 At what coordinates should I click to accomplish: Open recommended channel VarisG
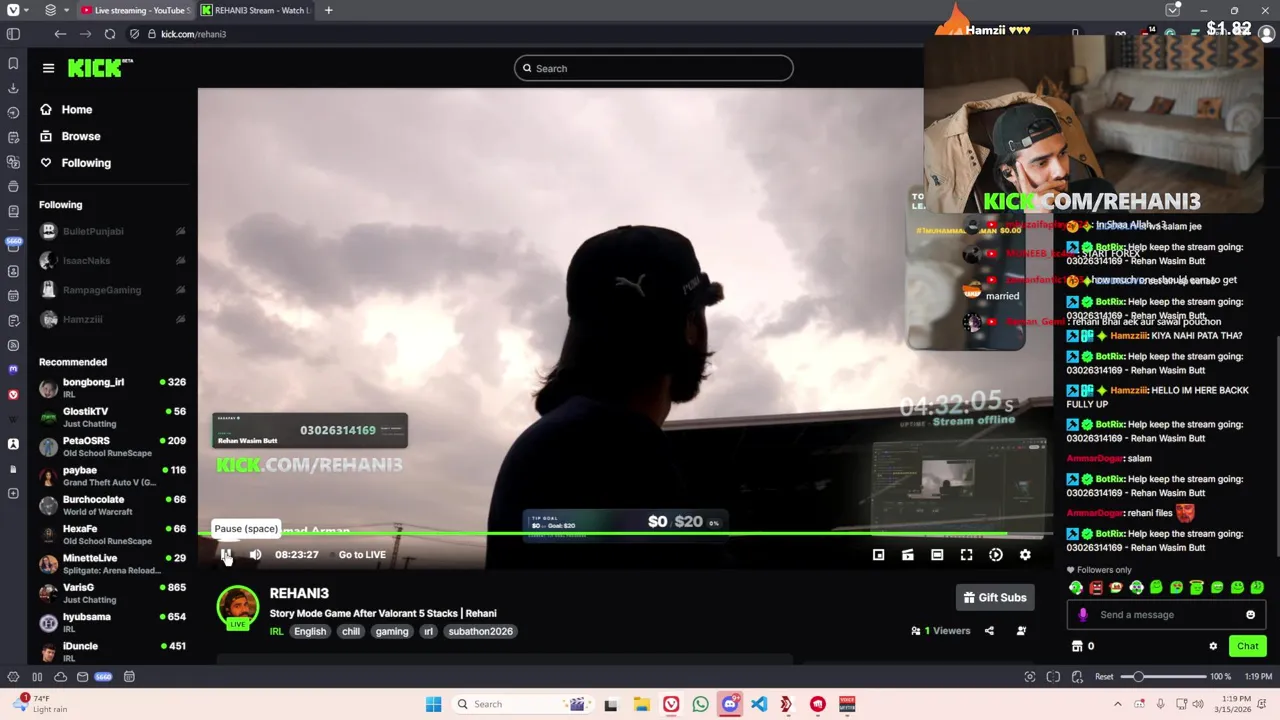coord(112,593)
